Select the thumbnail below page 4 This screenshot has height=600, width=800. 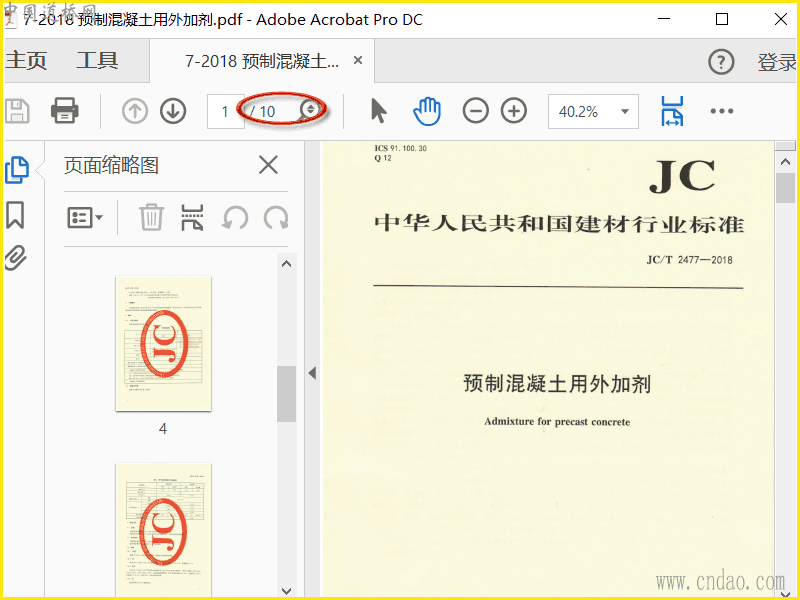(x=163, y=530)
